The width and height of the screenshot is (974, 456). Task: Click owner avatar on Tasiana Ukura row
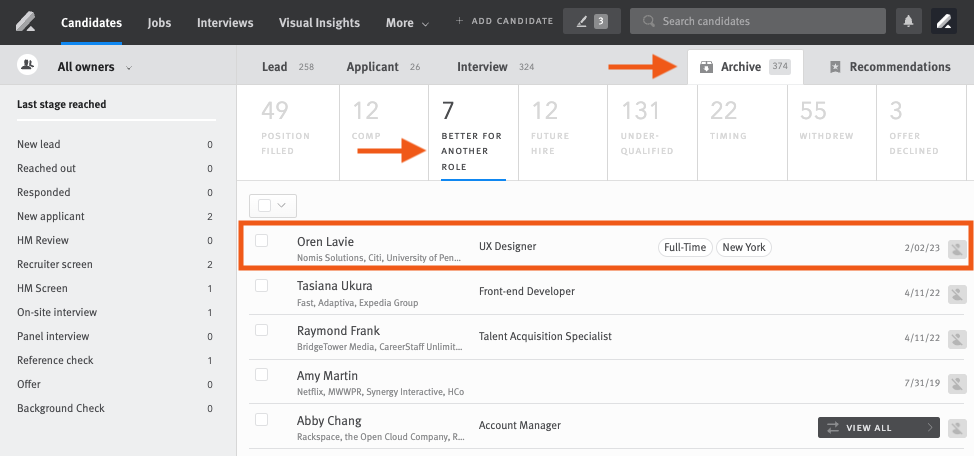957,294
